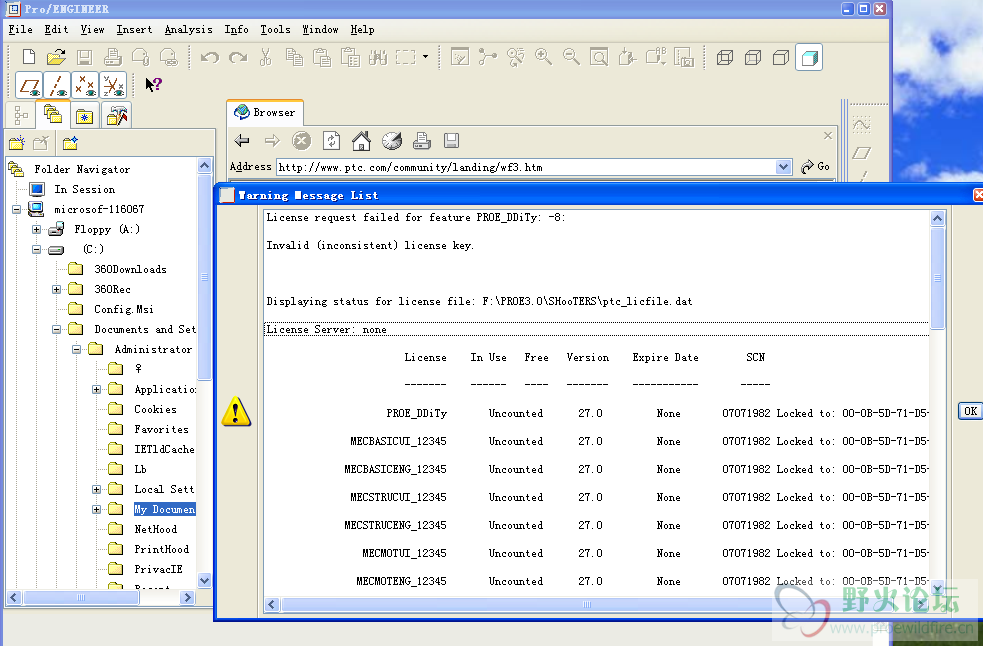Collapse the (C:) drive node
The image size is (983, 646).
click(36, 250)
